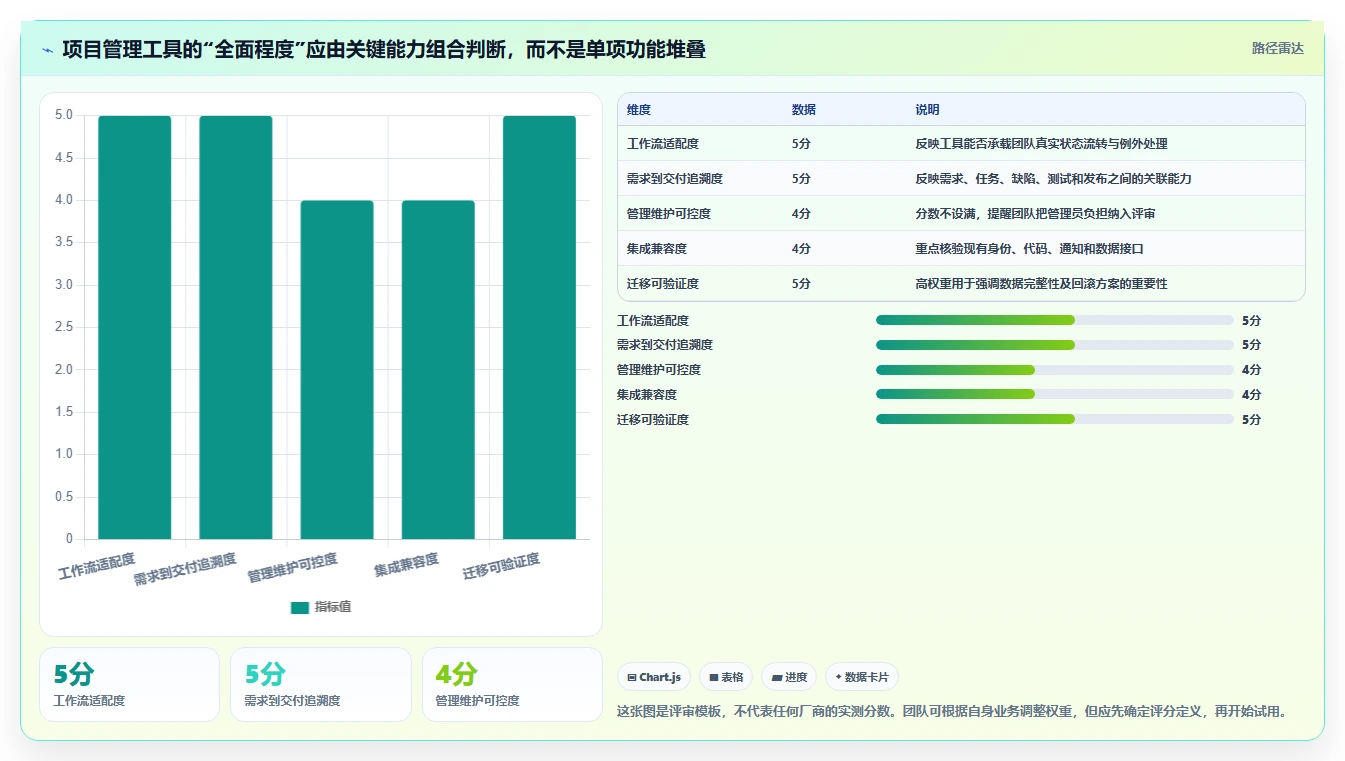This screenshot has width=1345, height=761.
Task: Click the 4分 value after the 管理维护可控度 progress bar
Action: [1251, 371]
